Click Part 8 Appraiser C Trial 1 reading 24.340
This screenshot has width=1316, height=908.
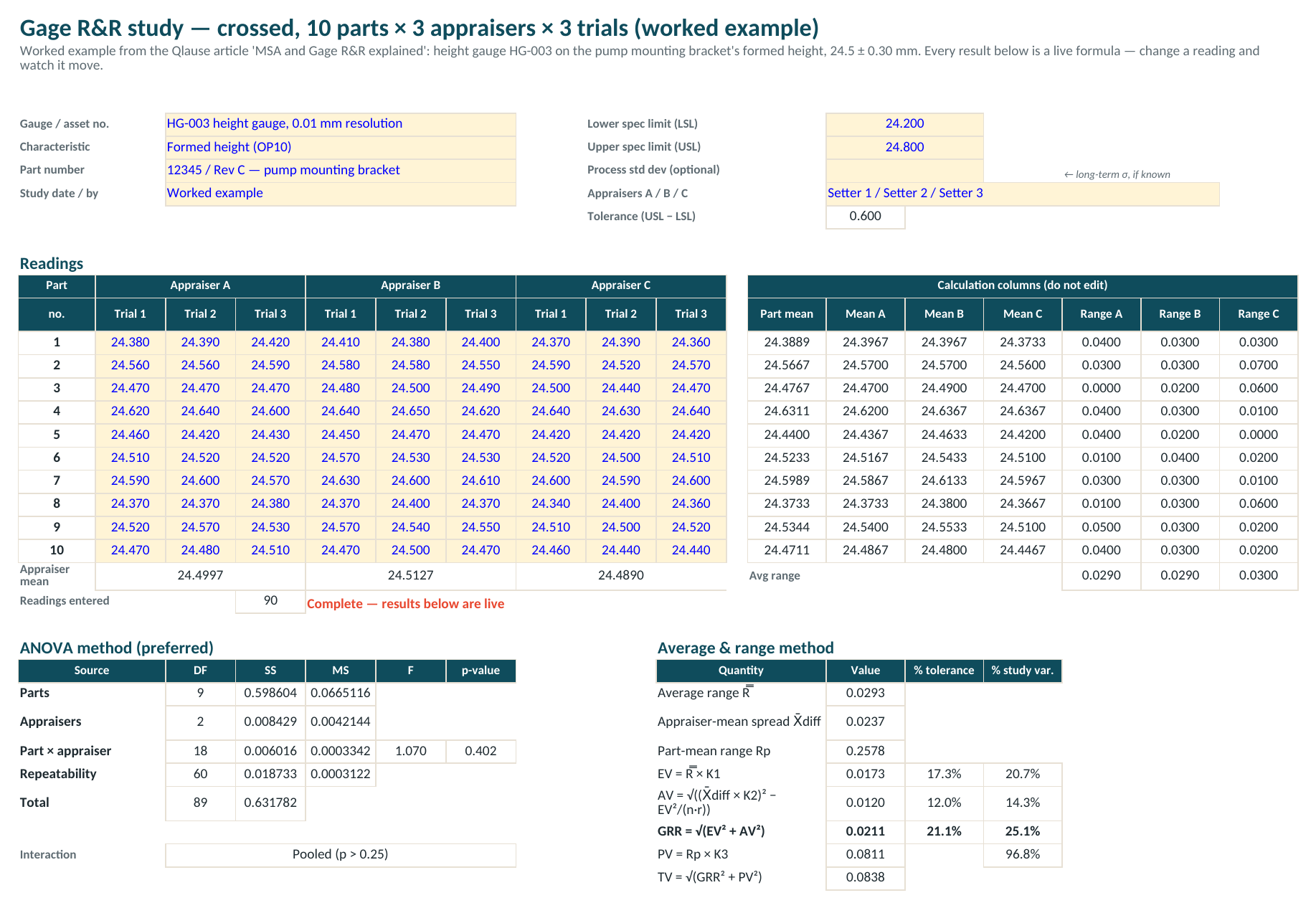click(x=551, y=504)
